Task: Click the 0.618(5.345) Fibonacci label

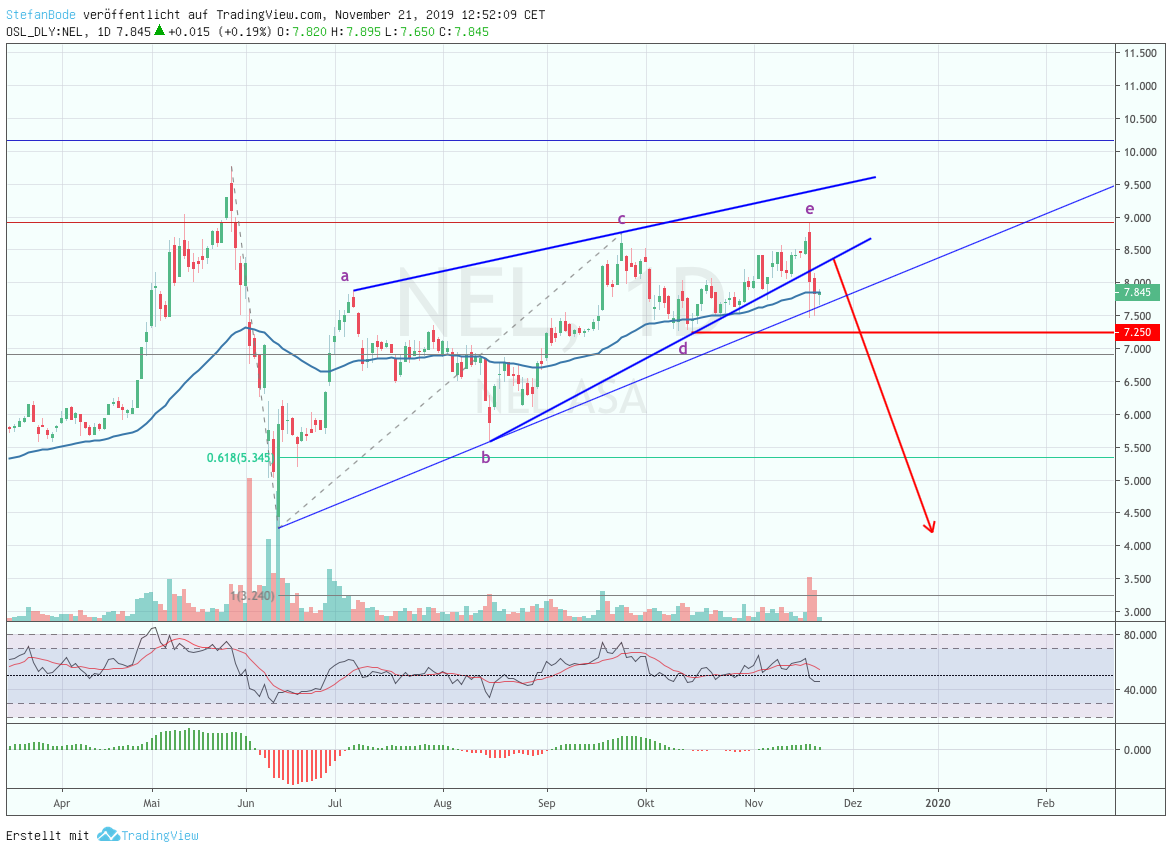Action: (x=238, y=457)
